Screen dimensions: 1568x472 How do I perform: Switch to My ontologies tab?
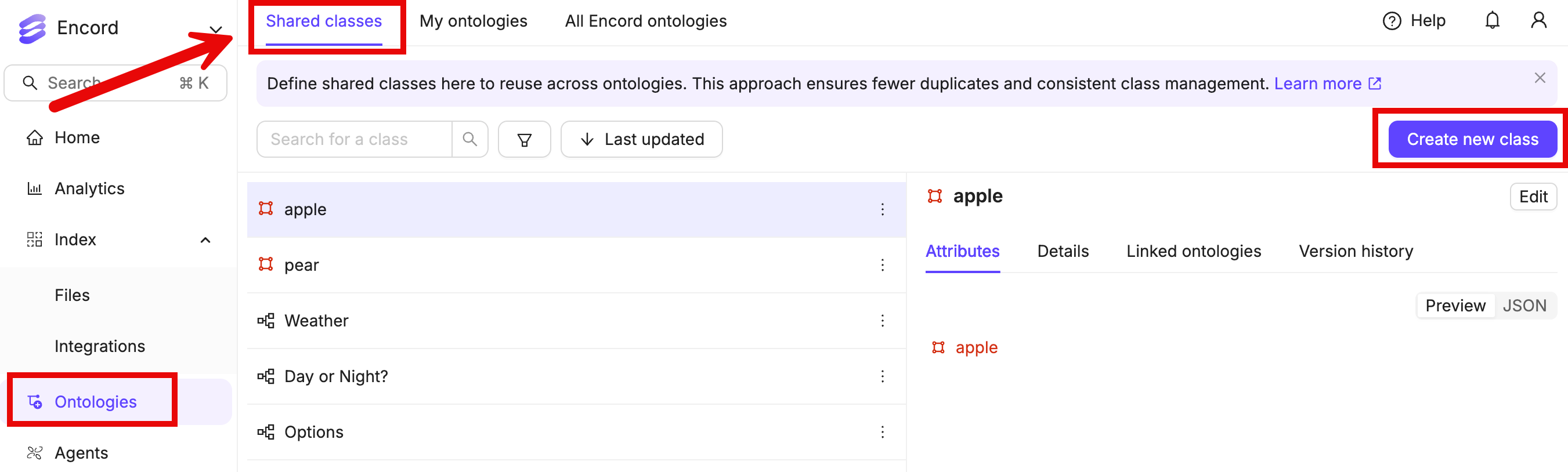click(473, 21)
